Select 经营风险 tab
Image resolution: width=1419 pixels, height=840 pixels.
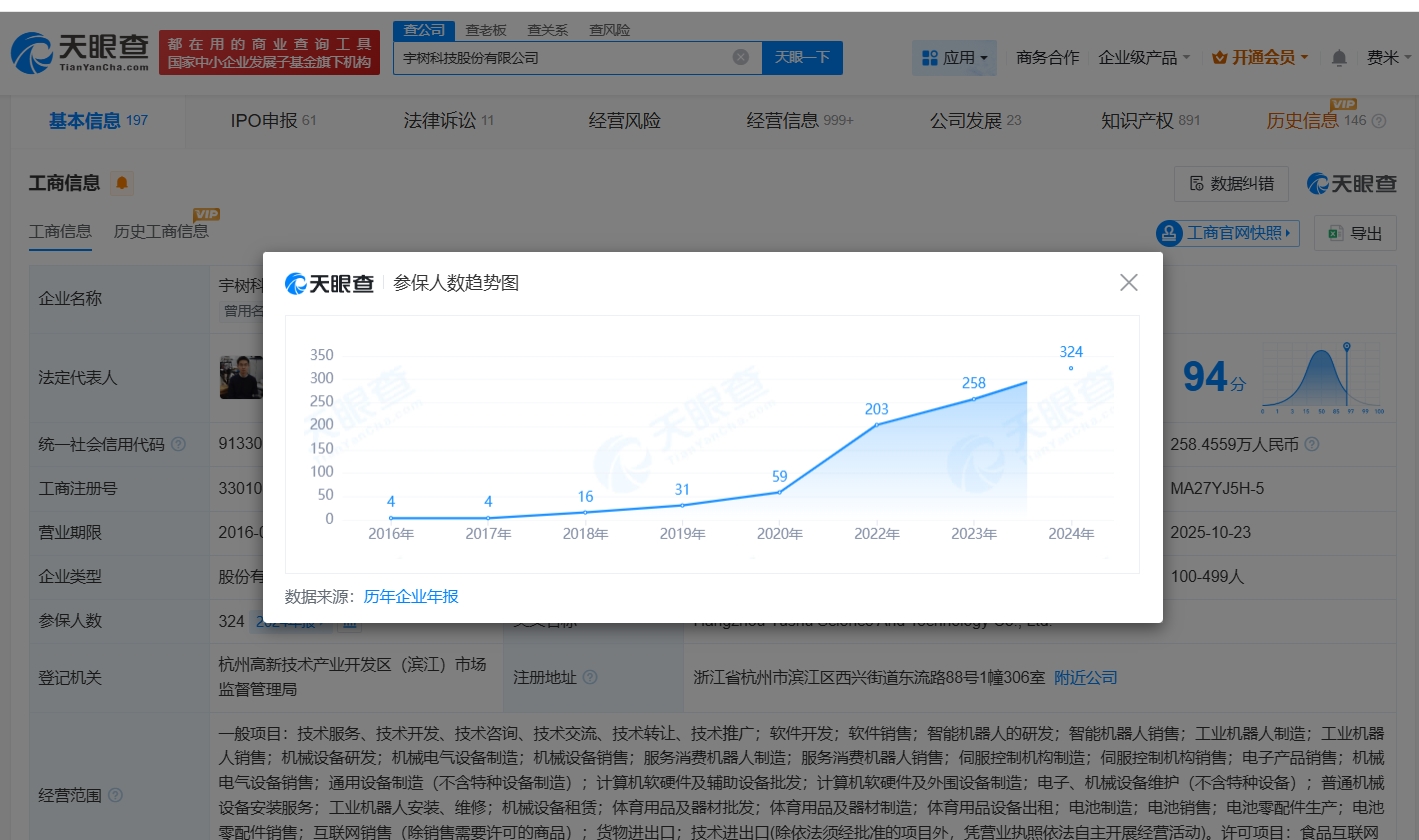pyautogui.click(x=625, y=121)
